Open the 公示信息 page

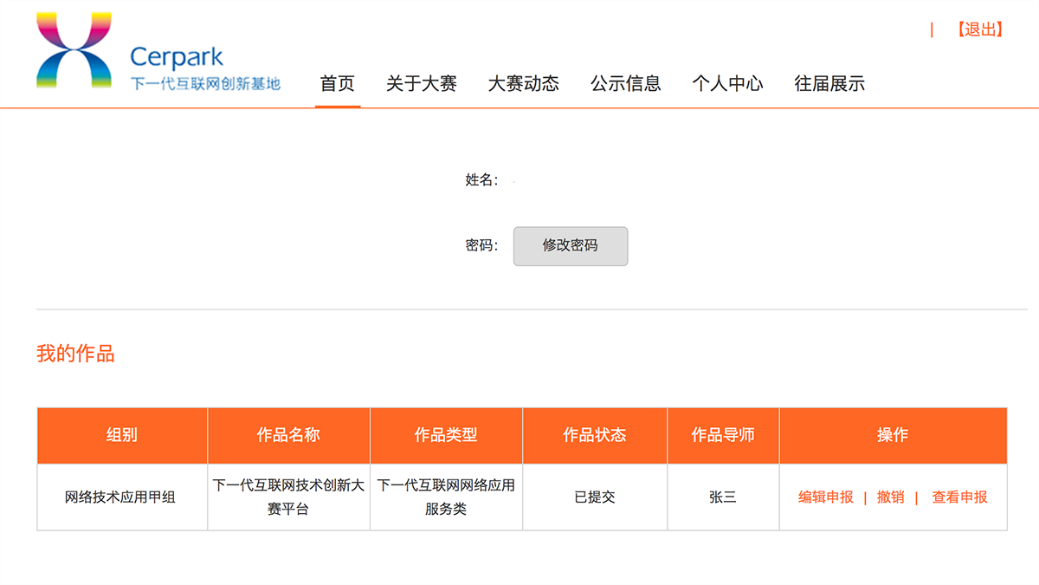pyautogui.click(x=625, y=84)
